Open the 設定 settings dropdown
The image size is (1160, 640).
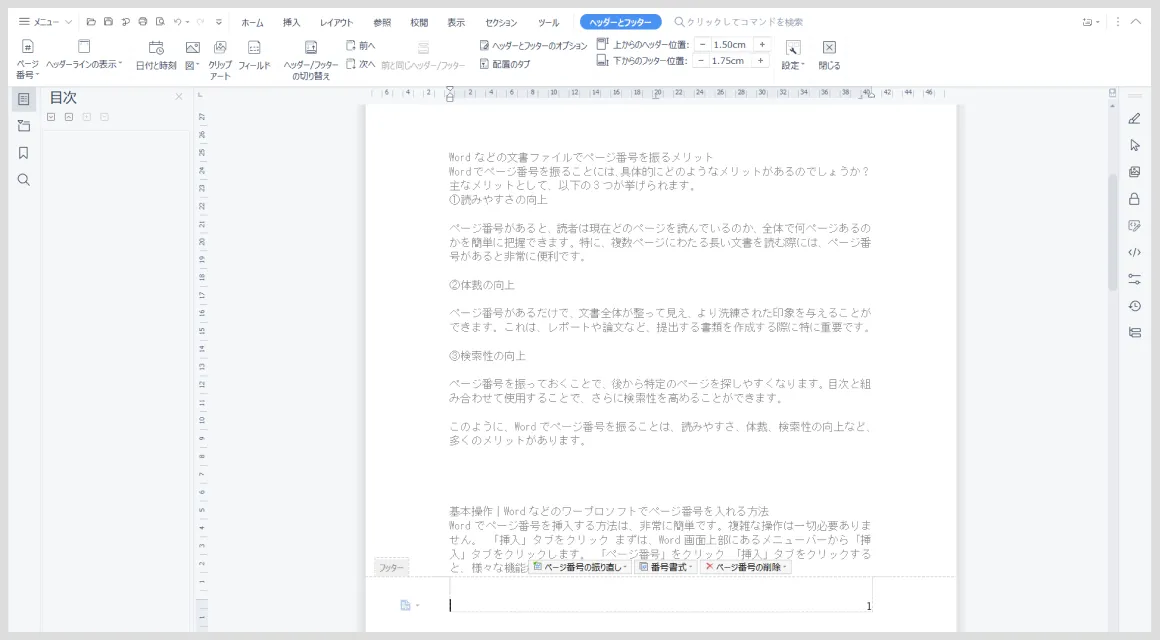tap(792, 55)
